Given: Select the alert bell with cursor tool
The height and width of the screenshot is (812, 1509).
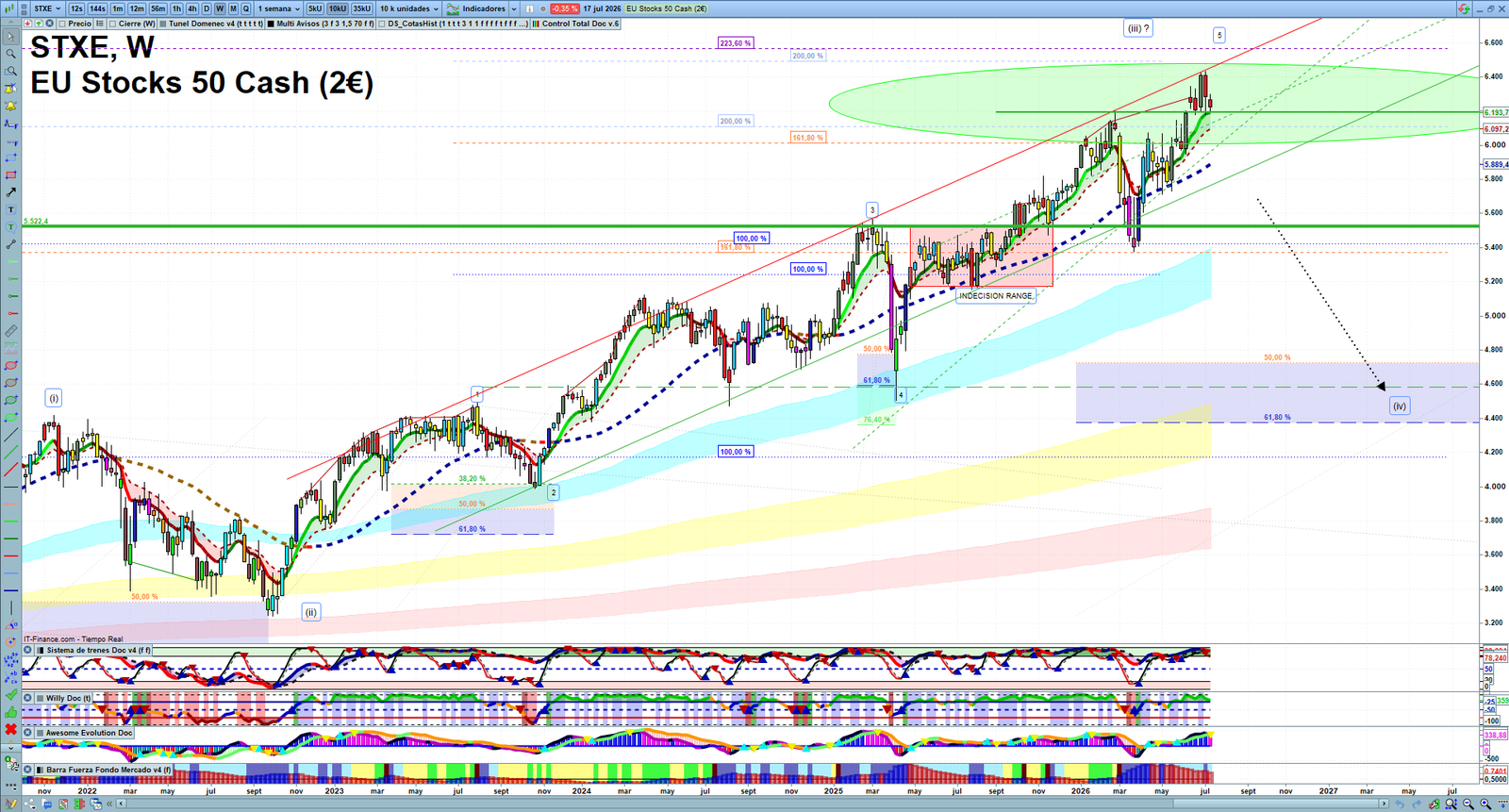Looking at the screenshot, I should click(x=11, y=89).
